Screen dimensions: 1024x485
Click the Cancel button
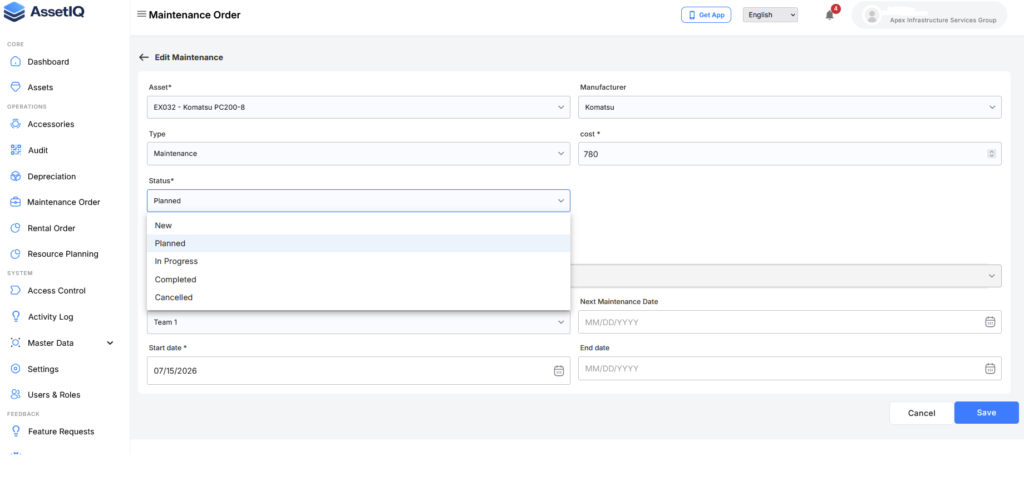pos(921,413)
